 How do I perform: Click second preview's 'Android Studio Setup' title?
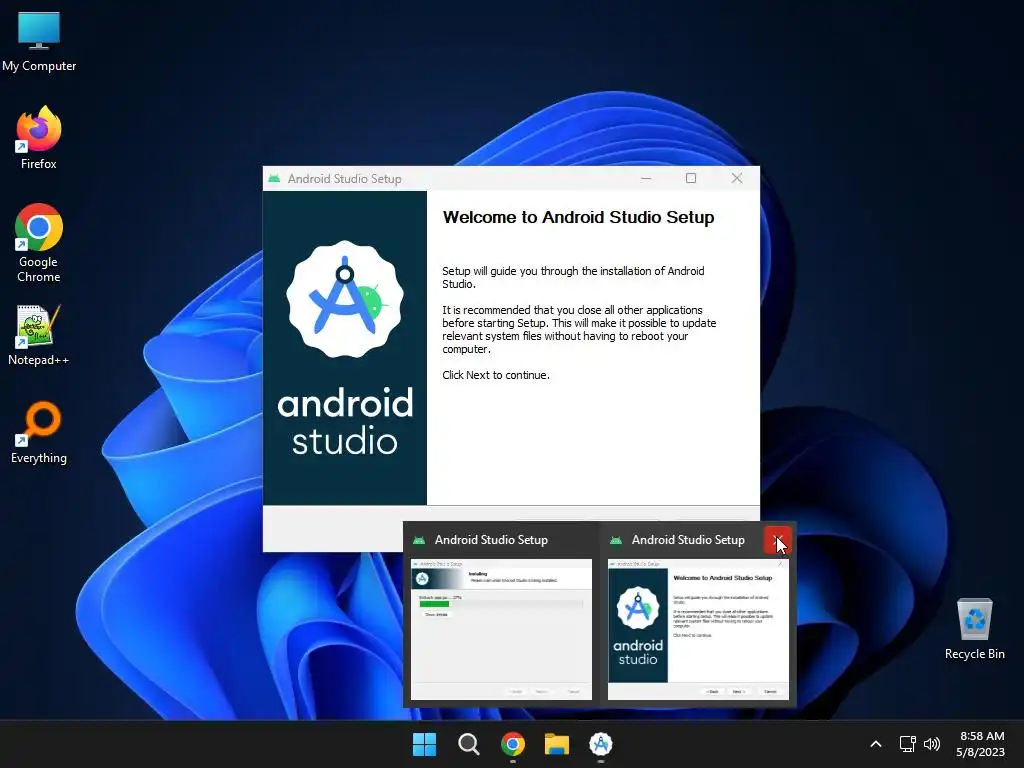pos(688,540)
